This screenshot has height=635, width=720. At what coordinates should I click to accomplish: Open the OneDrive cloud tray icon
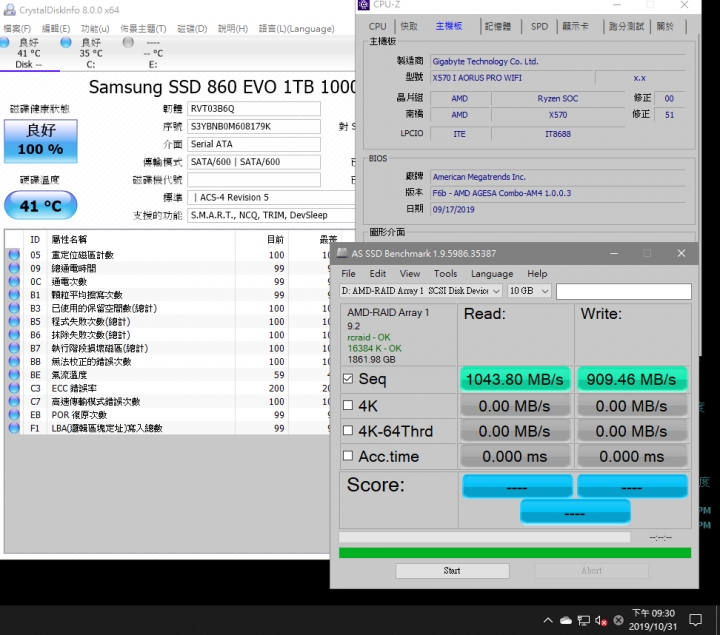click(x=566, y=621)
